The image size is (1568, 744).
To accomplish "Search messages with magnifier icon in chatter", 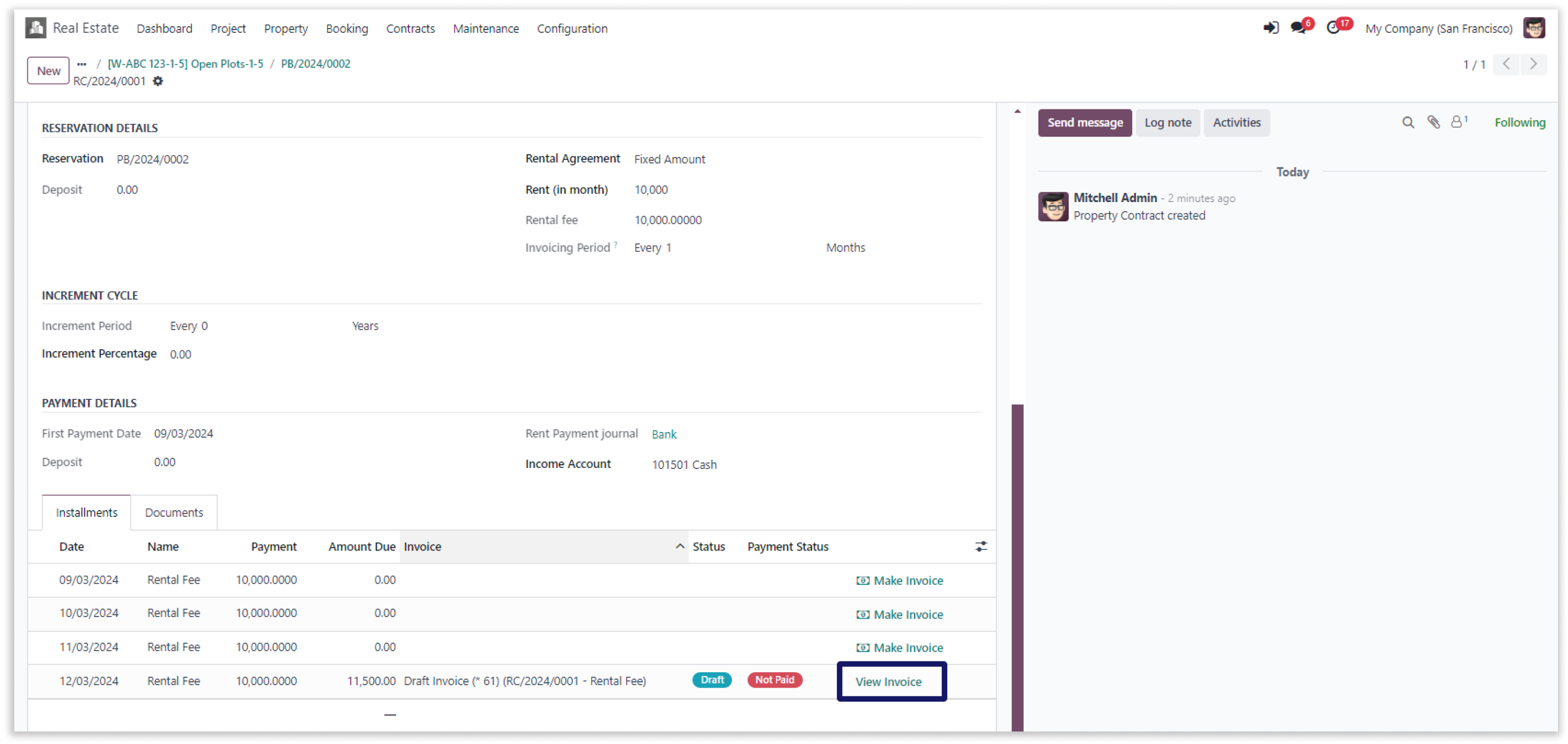I will click(x=1408, y=122).
